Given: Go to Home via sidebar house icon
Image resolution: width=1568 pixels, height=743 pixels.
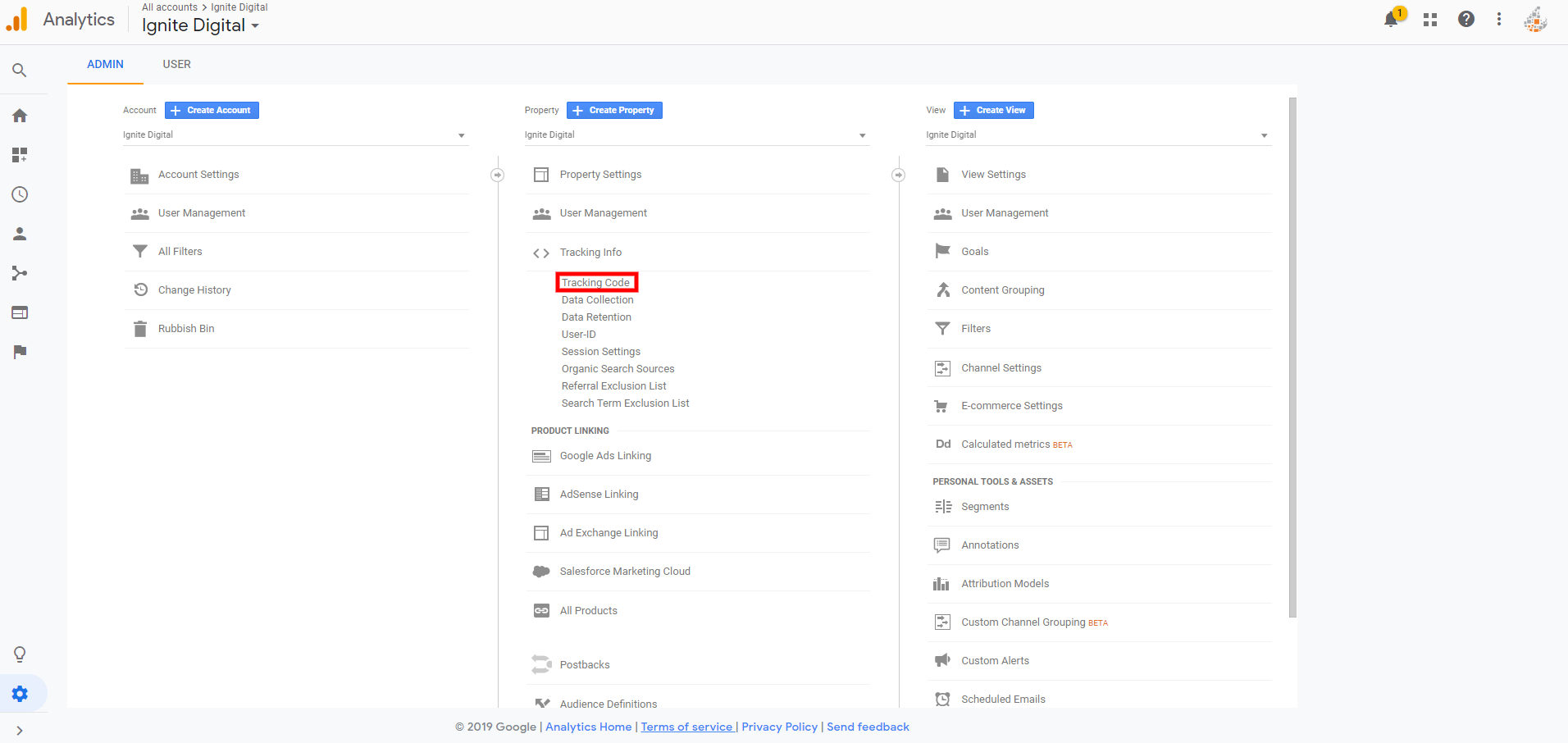Looking at the screenshot, I should 20,116.
